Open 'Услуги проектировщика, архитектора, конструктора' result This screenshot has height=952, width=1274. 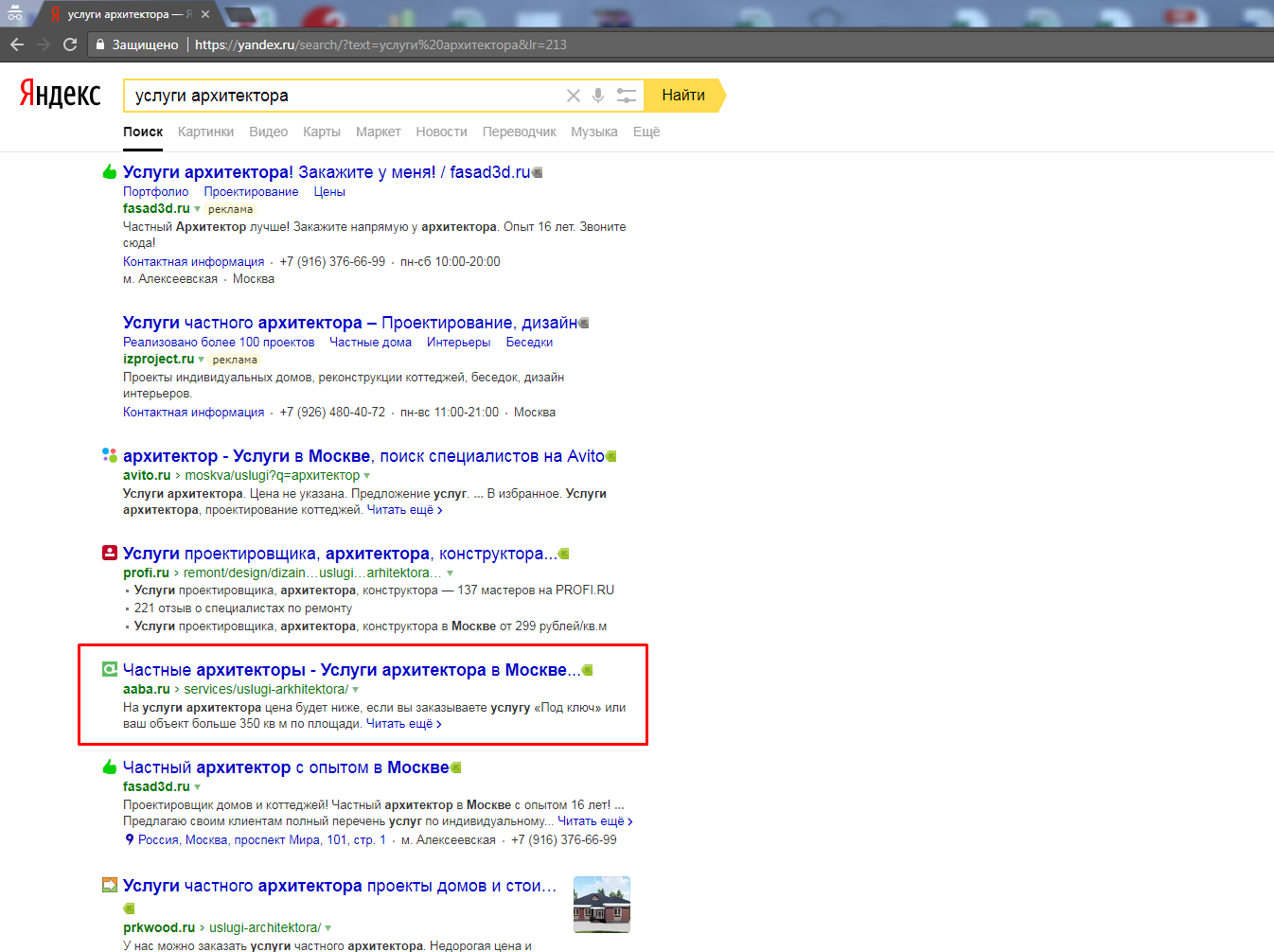click(340, 554)
